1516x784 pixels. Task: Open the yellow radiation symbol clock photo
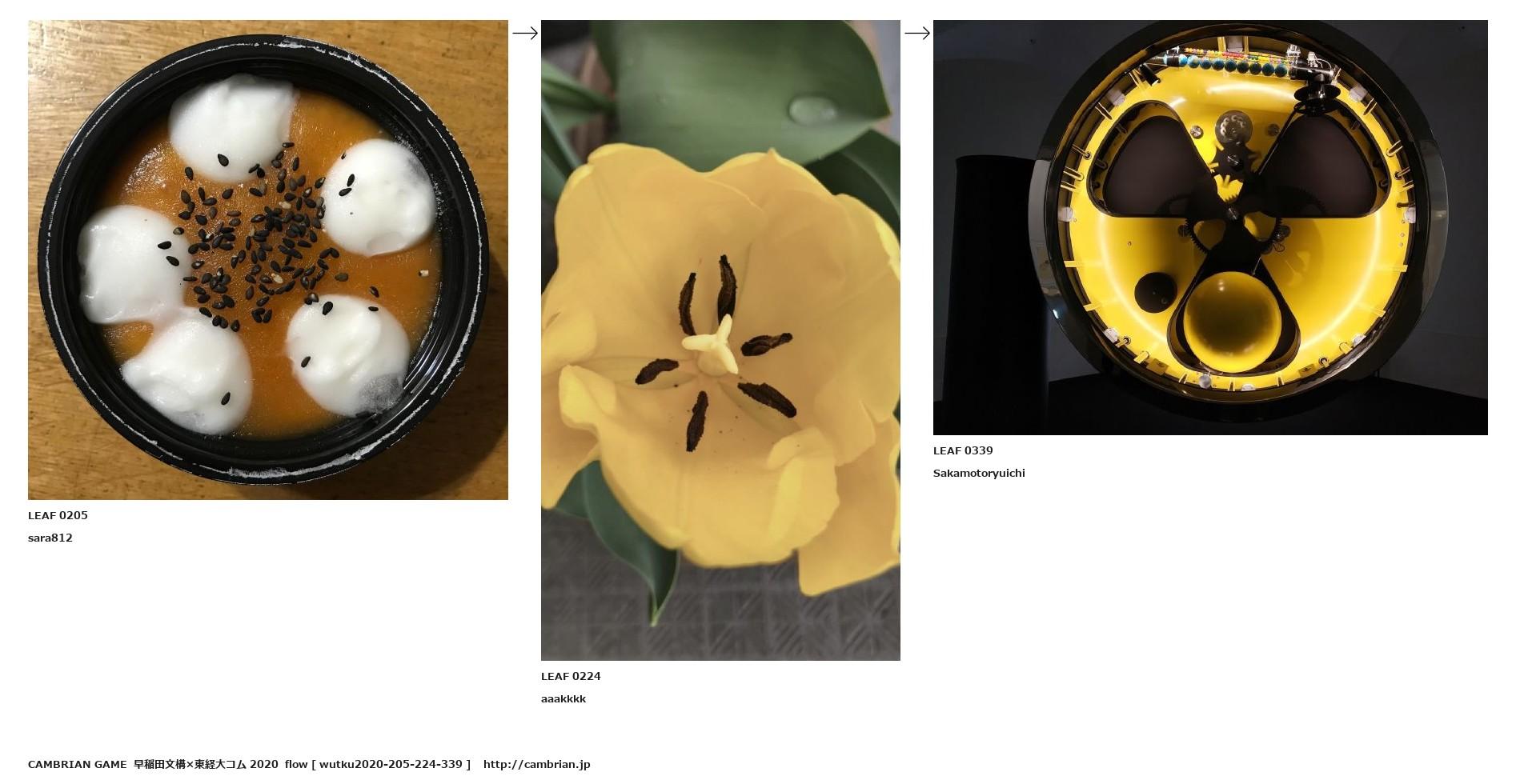click(1210, 227)
